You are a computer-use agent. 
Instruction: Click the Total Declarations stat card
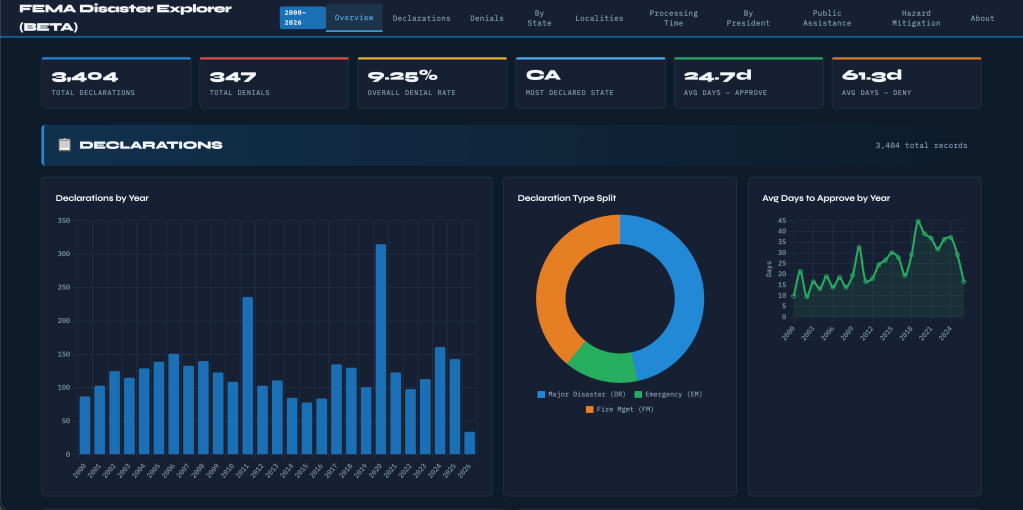click(x=116, y=82)
